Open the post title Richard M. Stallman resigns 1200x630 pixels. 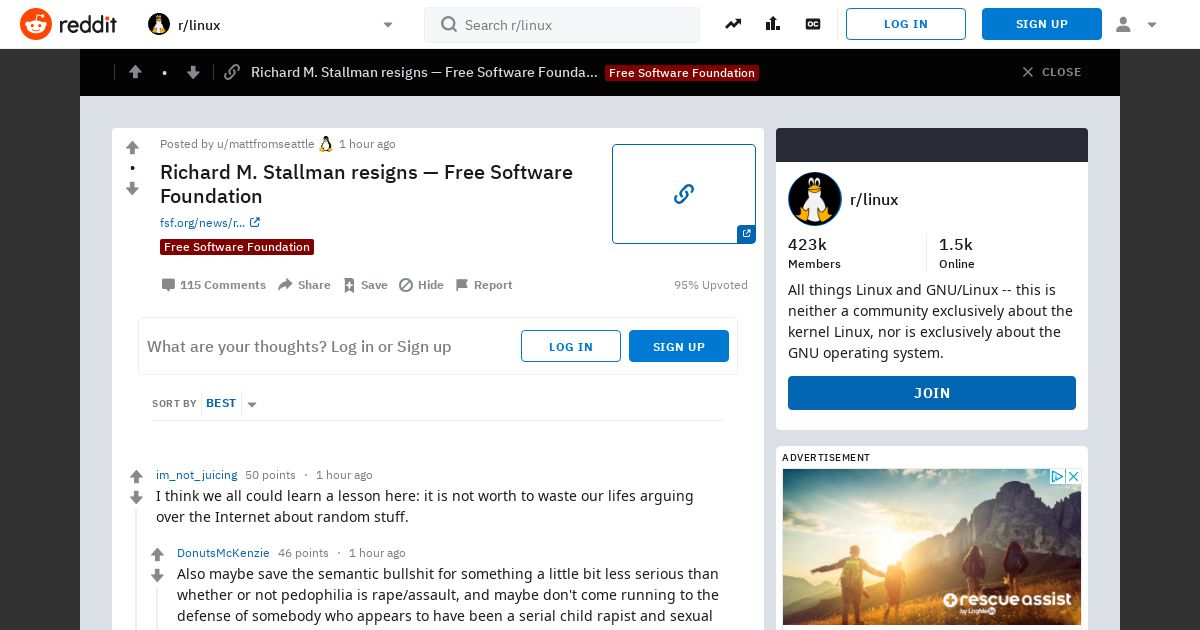366,184
